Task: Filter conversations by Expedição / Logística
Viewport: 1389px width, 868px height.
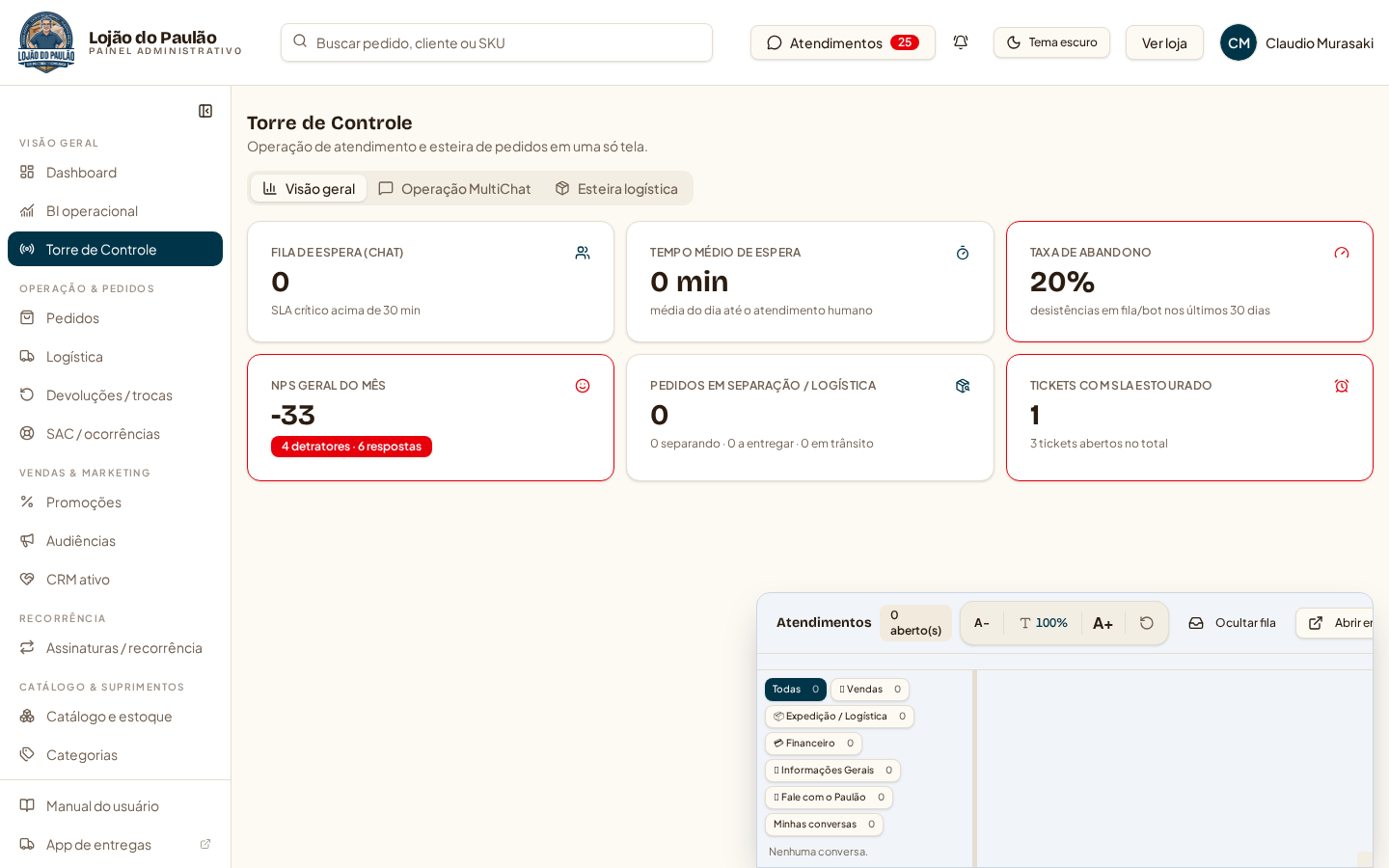Action: point(839,717)
